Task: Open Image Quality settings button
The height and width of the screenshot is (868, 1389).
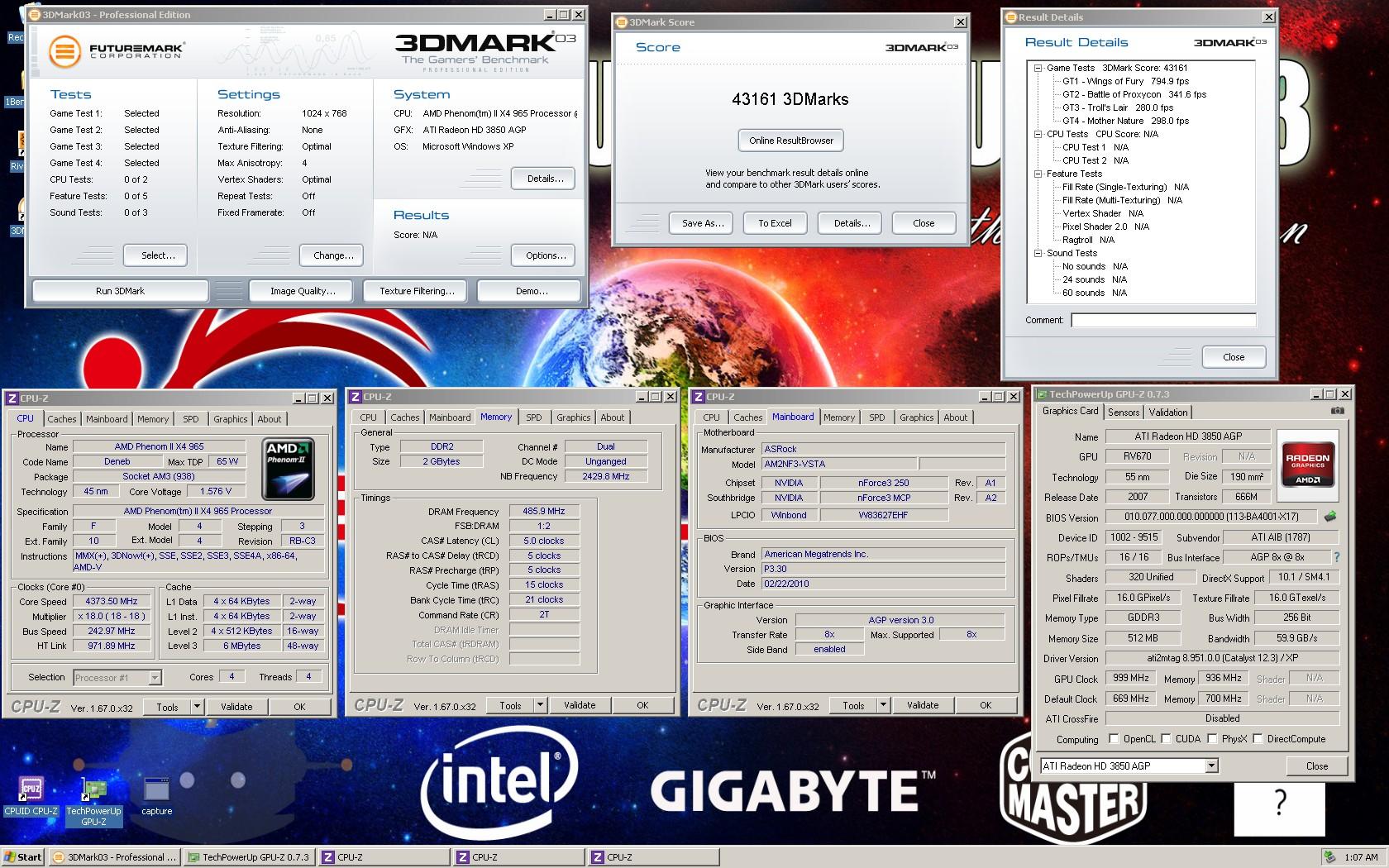Action: tap(303, 291)
